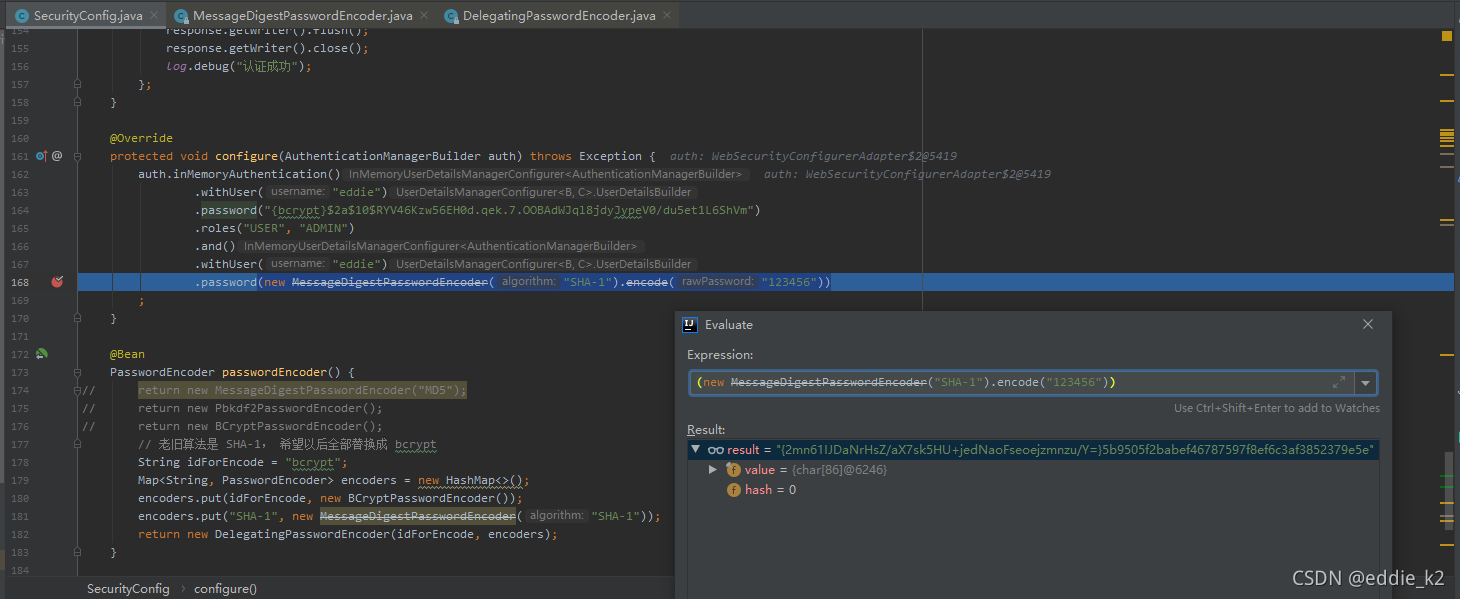Viewport: 1460px width, 599px height.
Task: Click the rawPassword hint on line 168
Action: pyautogui.click(x=717, y=282)
